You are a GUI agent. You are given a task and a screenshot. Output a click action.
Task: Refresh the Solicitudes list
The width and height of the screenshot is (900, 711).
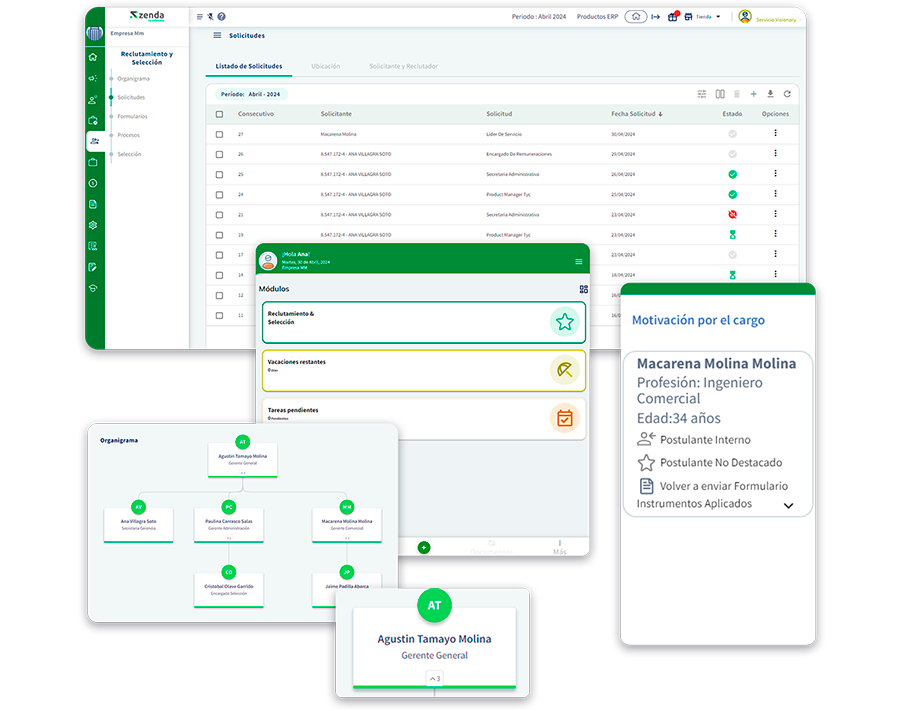[x=787, y=94]
